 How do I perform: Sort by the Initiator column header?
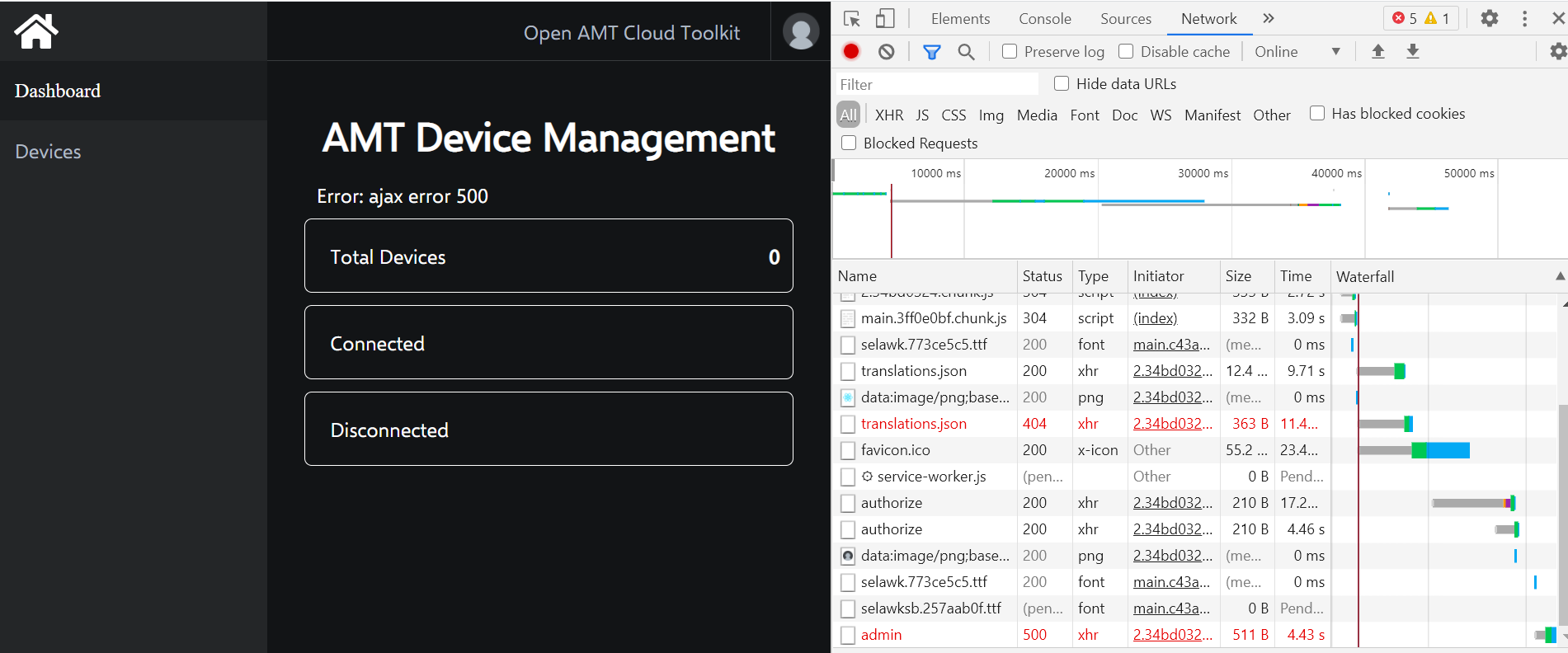click(1173, 276)
